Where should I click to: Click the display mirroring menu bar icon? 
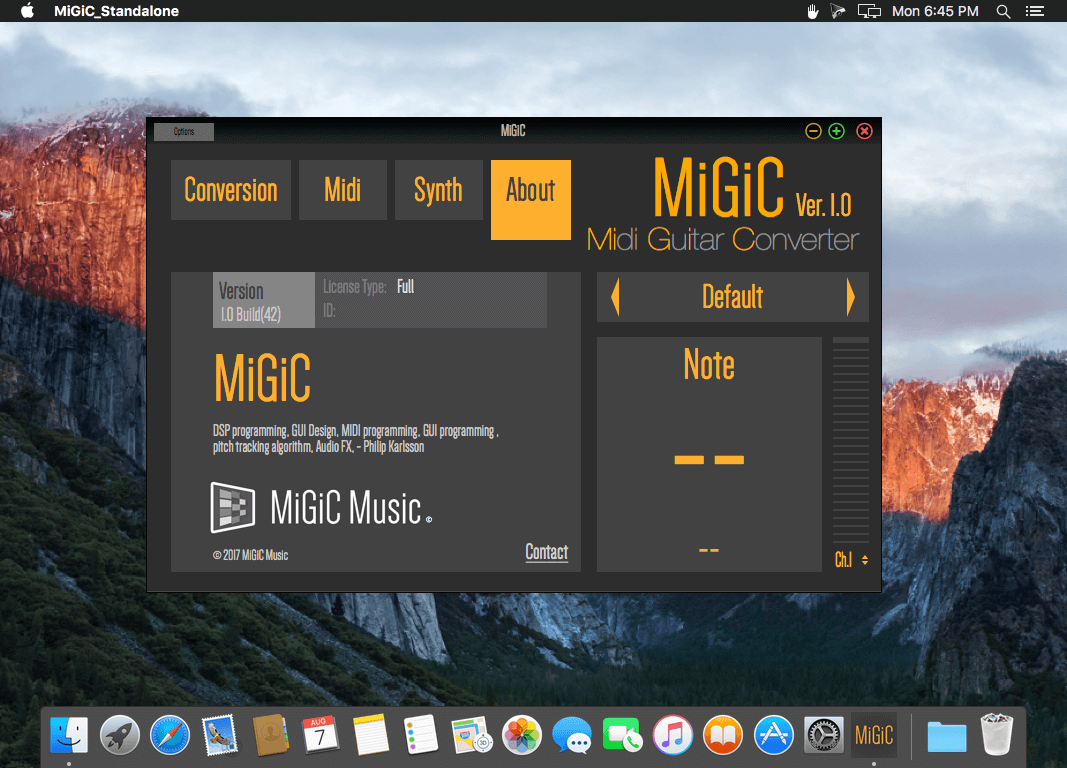click(869, 11)
